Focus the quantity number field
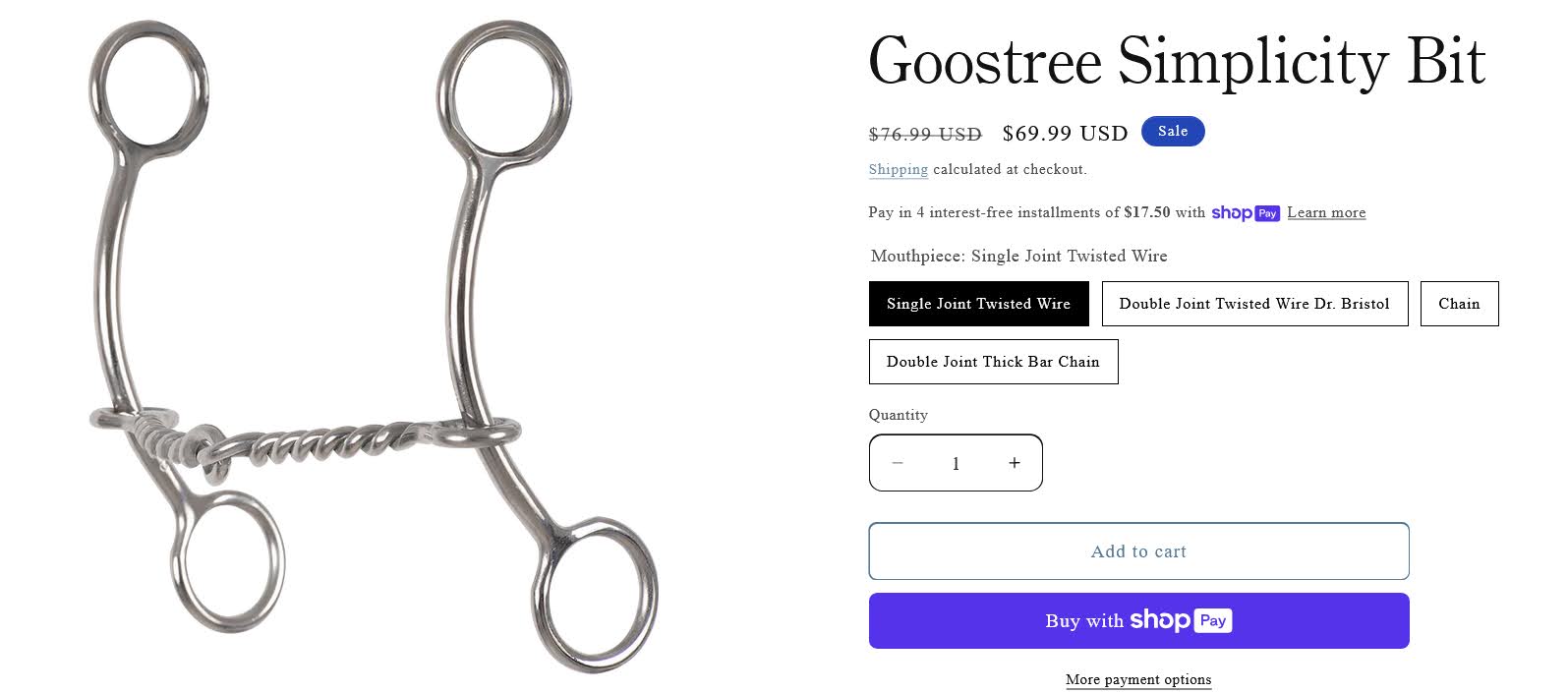This screenshot has width=1568, height=694. pos(956,463)
